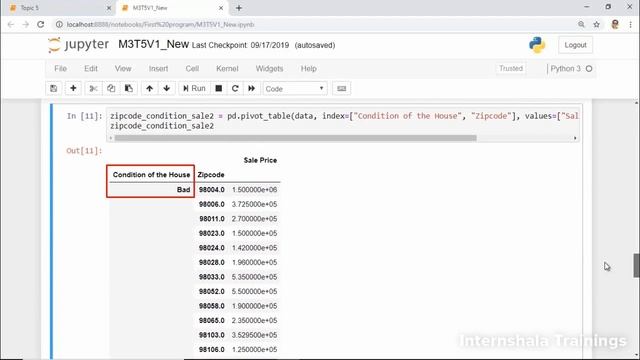Screen dimensions: 640x360
Task: Click the Logout button
Action: point(576,45)
